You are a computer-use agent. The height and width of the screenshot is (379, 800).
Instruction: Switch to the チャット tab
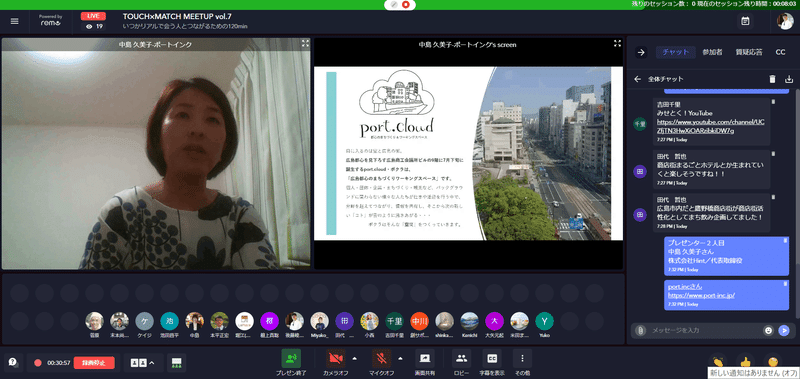[x=676, y=52]
